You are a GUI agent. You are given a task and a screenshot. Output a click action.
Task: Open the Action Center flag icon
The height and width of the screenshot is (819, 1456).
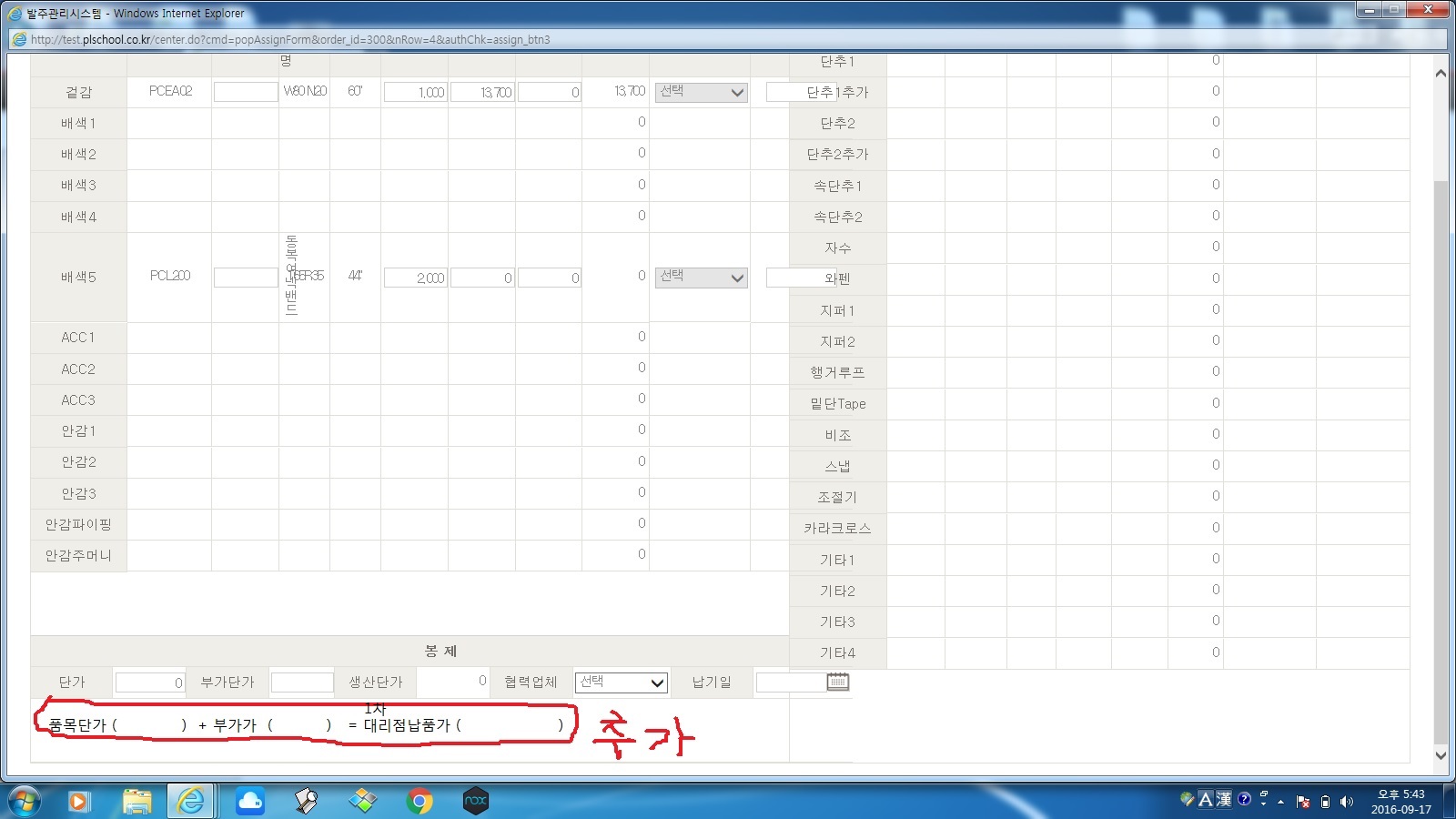(1303, 802)
